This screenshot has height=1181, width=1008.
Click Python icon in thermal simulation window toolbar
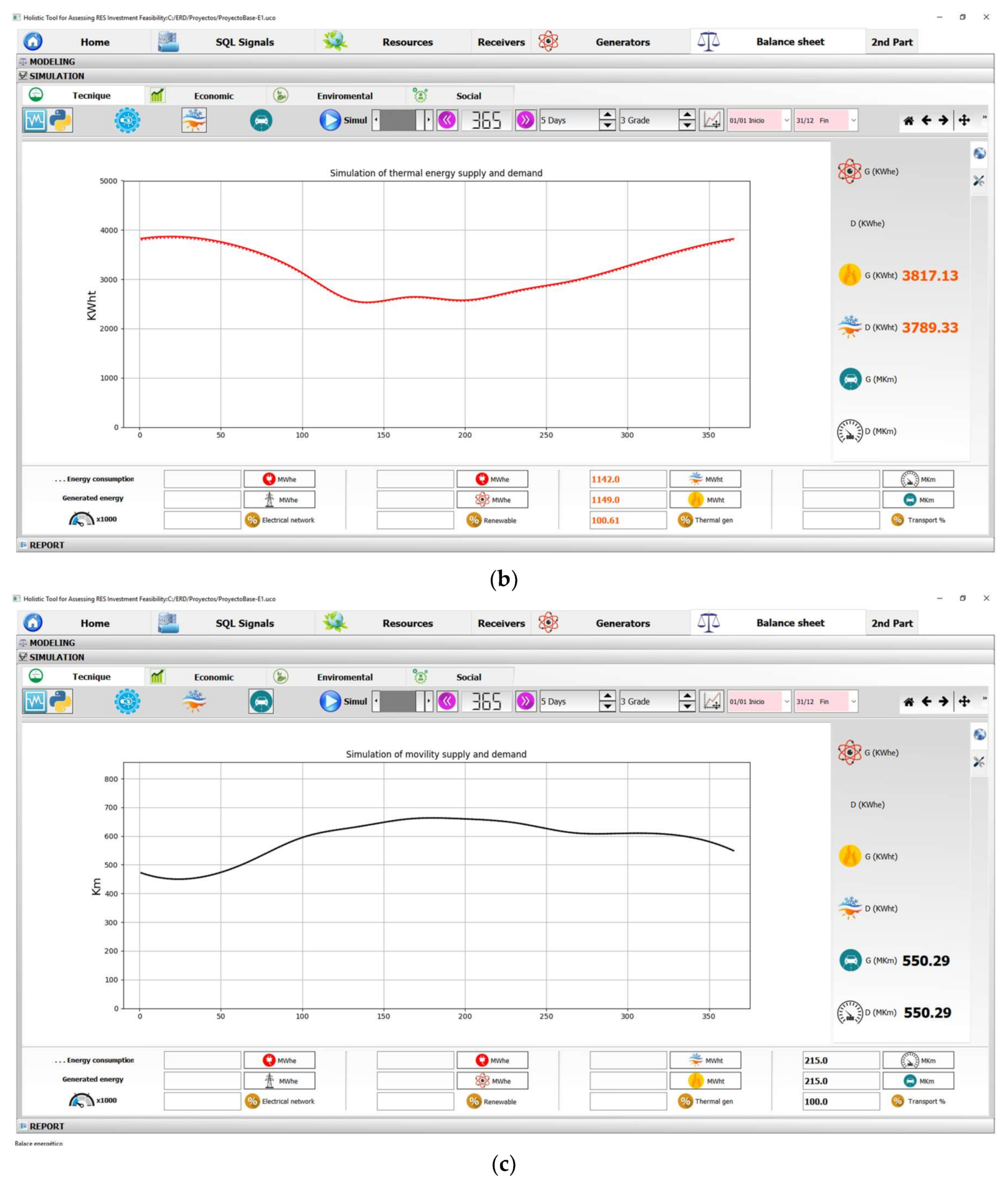[61, 120]
